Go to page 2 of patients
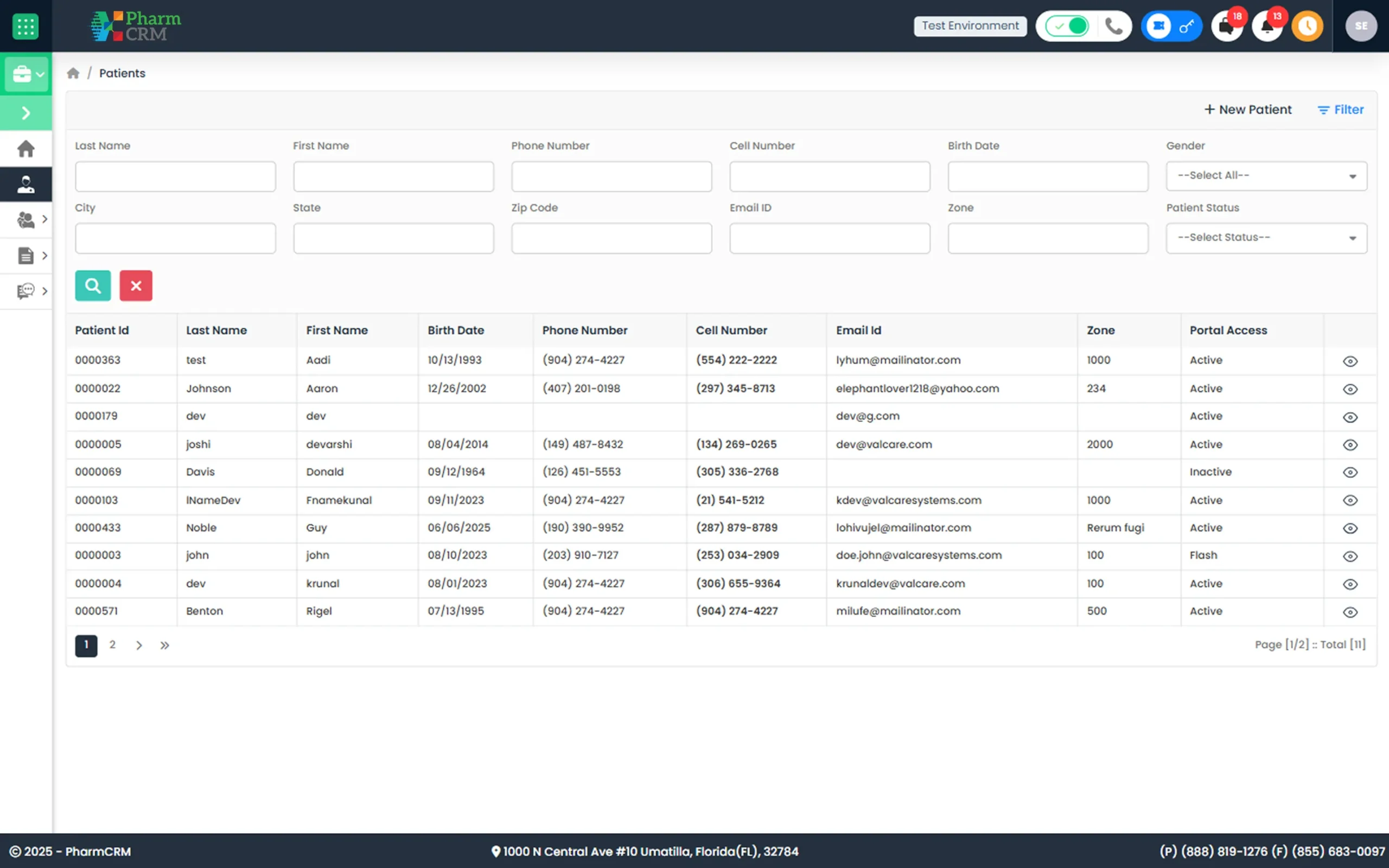 click(x=112, y=644)
